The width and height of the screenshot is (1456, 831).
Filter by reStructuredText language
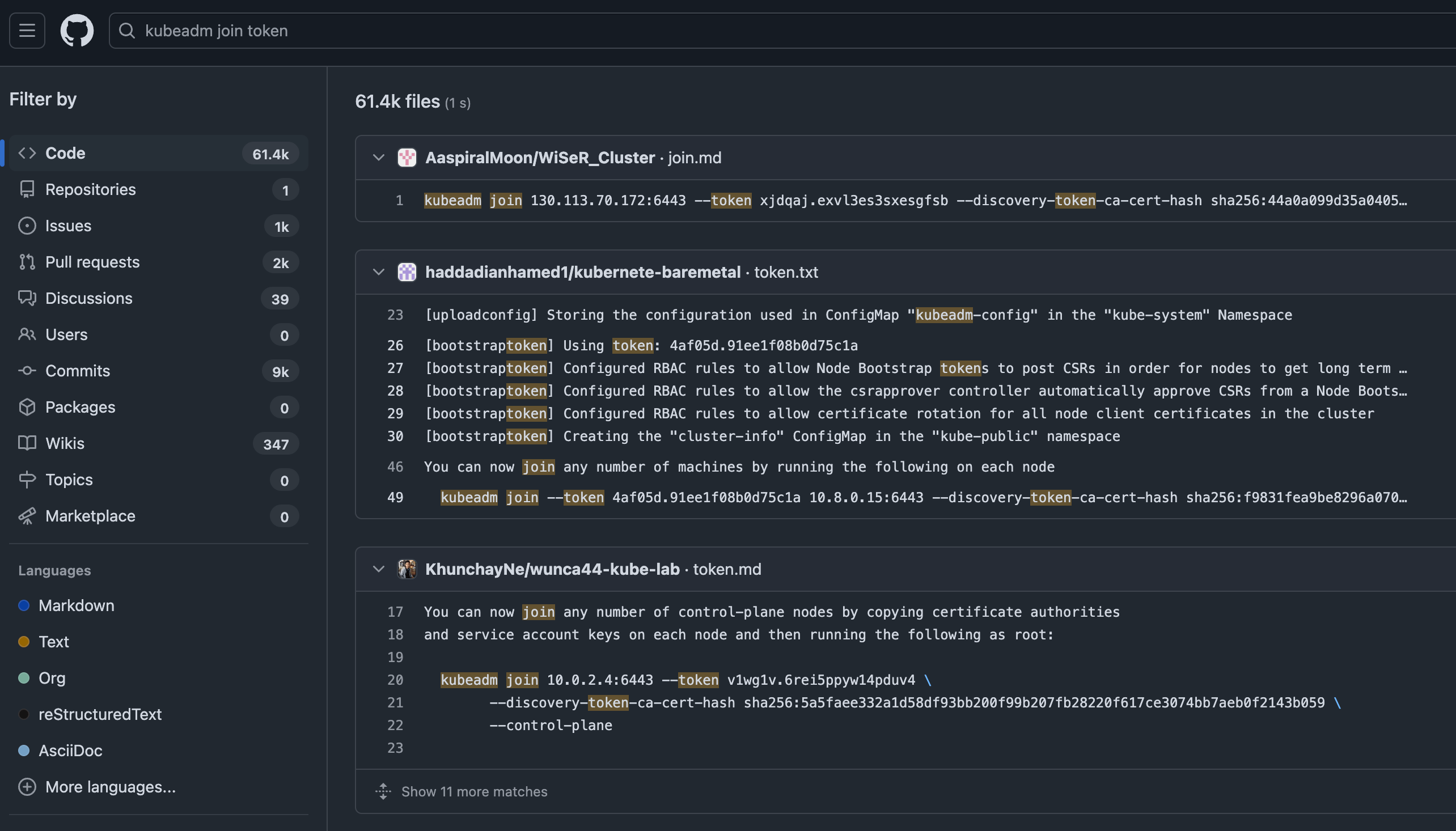(x=100, y=714)
